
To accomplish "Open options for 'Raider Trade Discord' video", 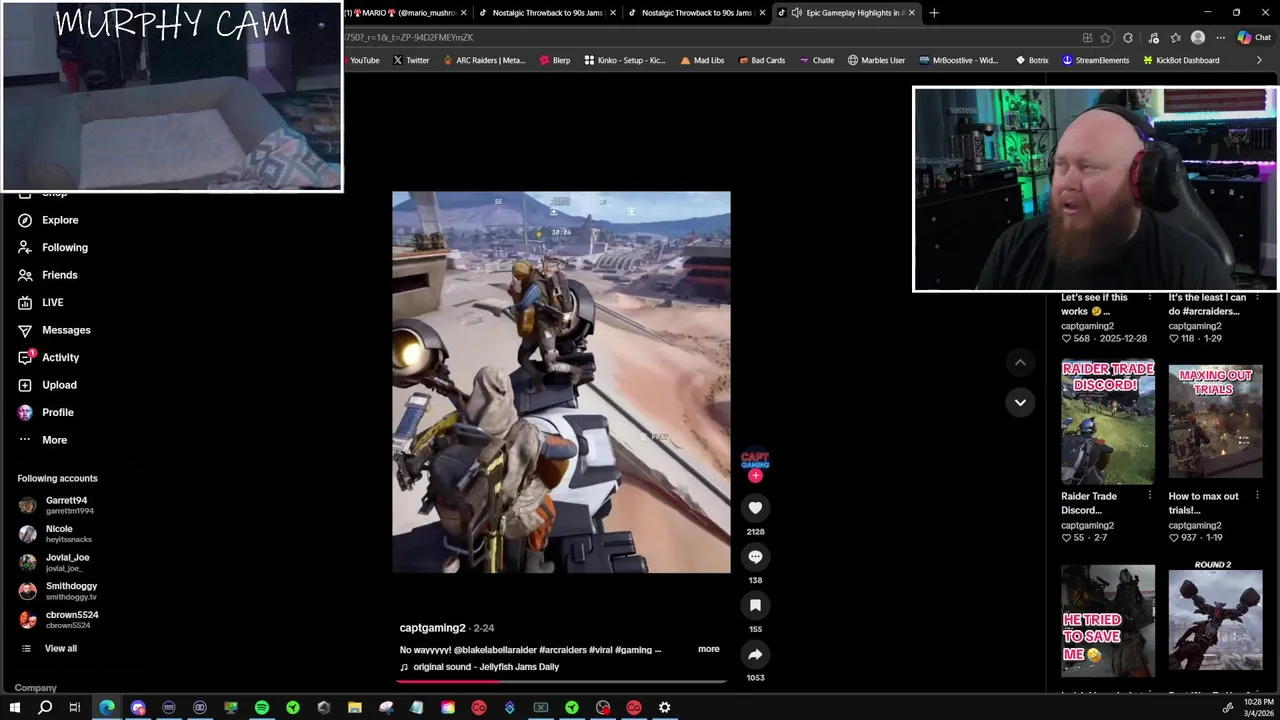I will coord(1149,496).
